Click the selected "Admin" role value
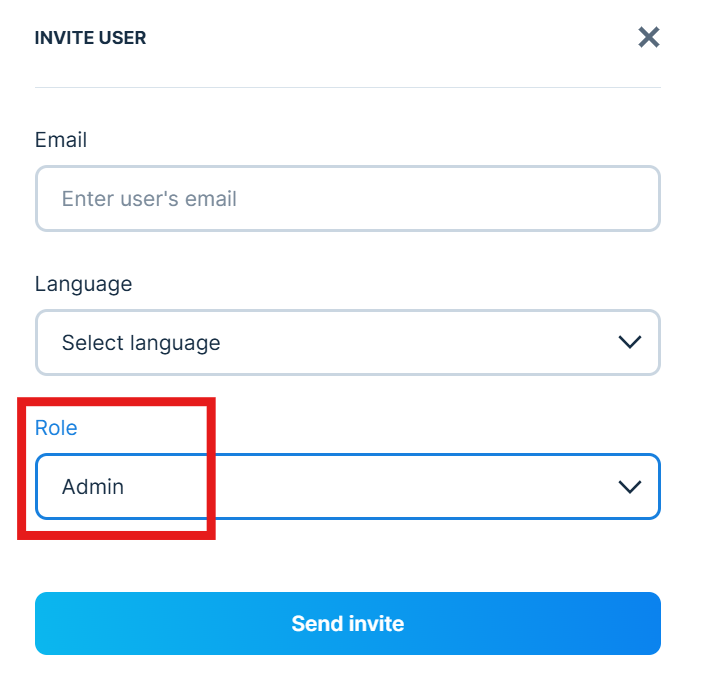This screenshot has width=708, height=682. click(93, 487)
